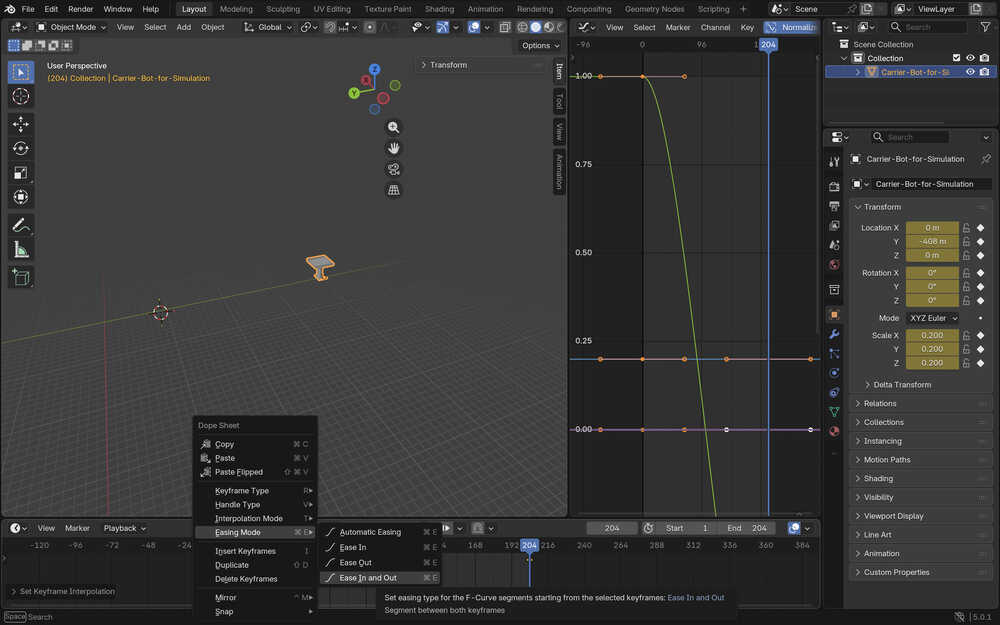This screenshot has height=625, width=1000.
Task: Click Delete Keyframes in context menu
Action: (246, 579)
